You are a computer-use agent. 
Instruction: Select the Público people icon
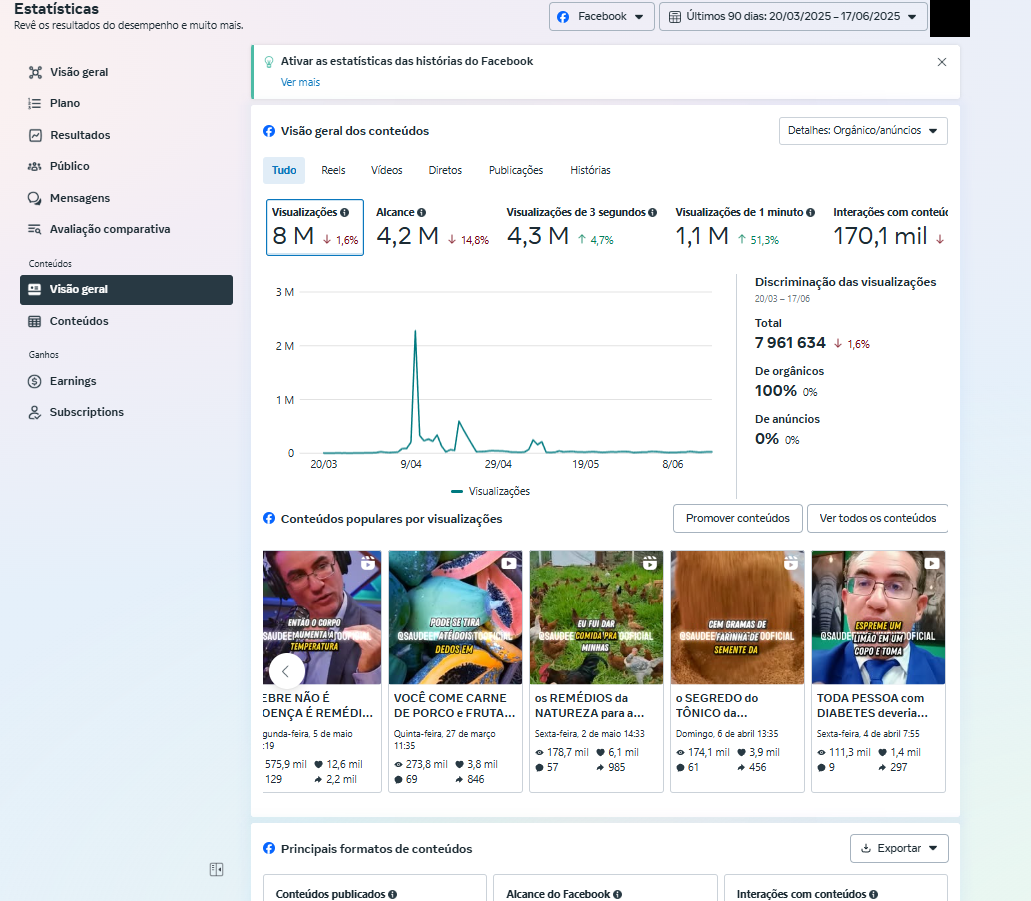[35, 166]
